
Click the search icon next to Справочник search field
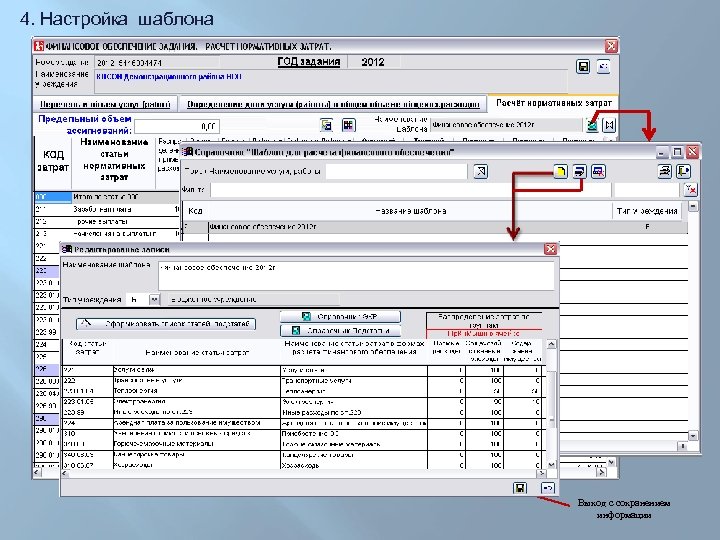[481, 172]
